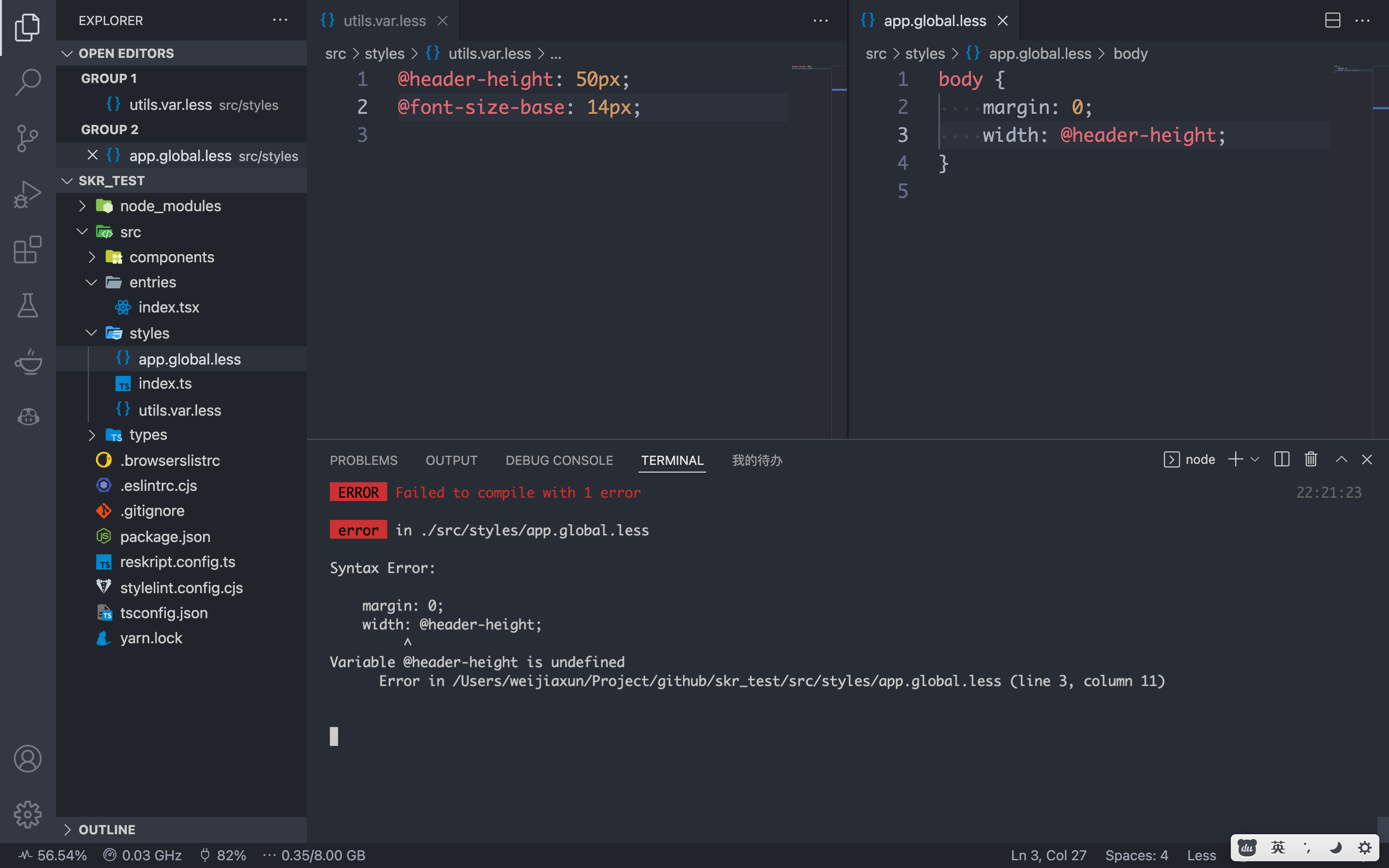Screen dimensions: 1389x868
Task: Click Less language mode in status bar
Action: (x=1201, y=855)
